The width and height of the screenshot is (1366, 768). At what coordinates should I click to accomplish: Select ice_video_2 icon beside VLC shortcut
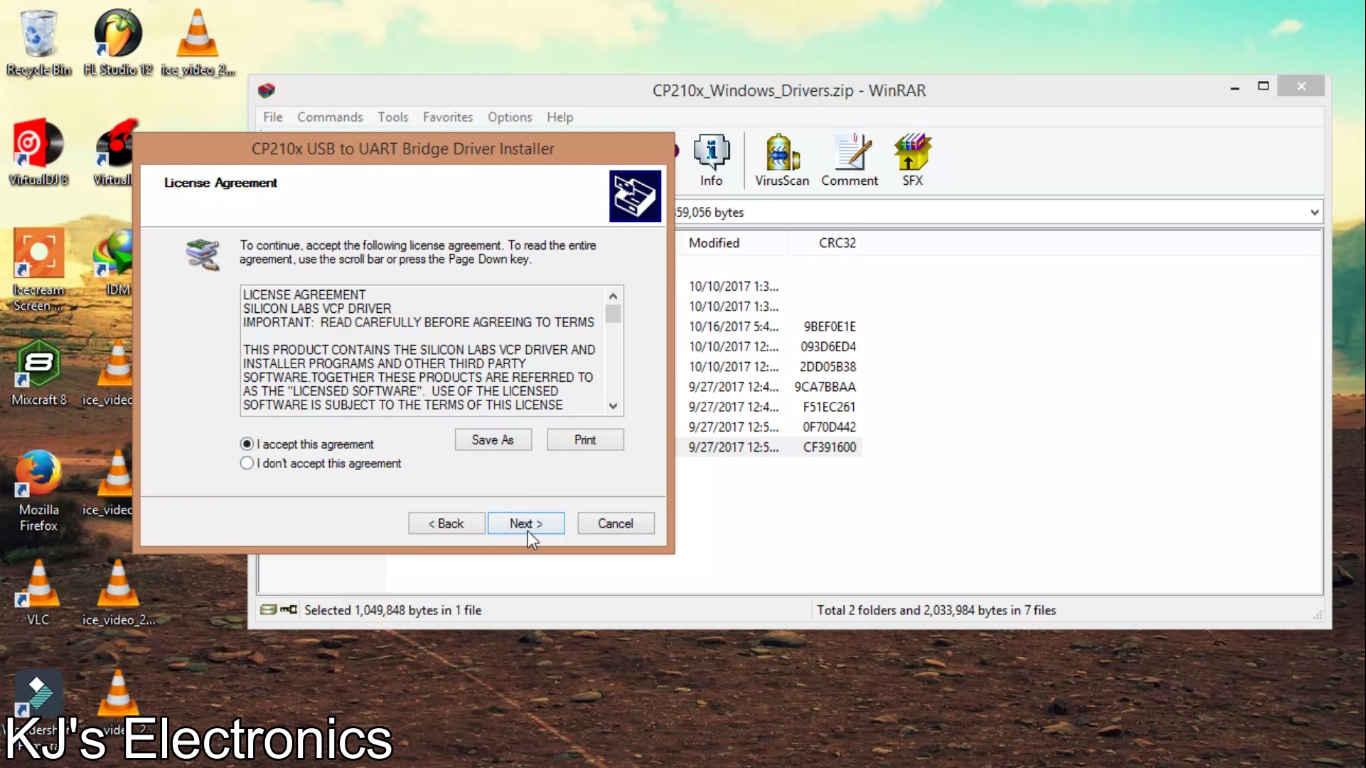(118, 594)
